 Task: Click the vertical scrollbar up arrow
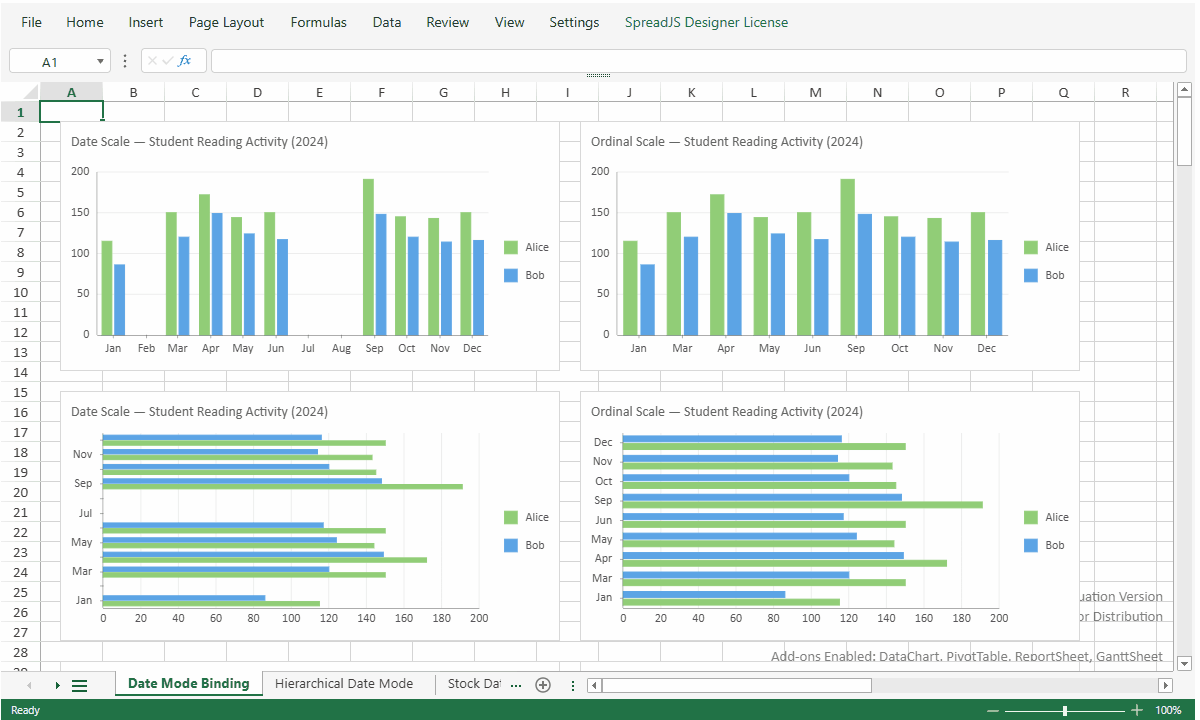point(1185,90)
